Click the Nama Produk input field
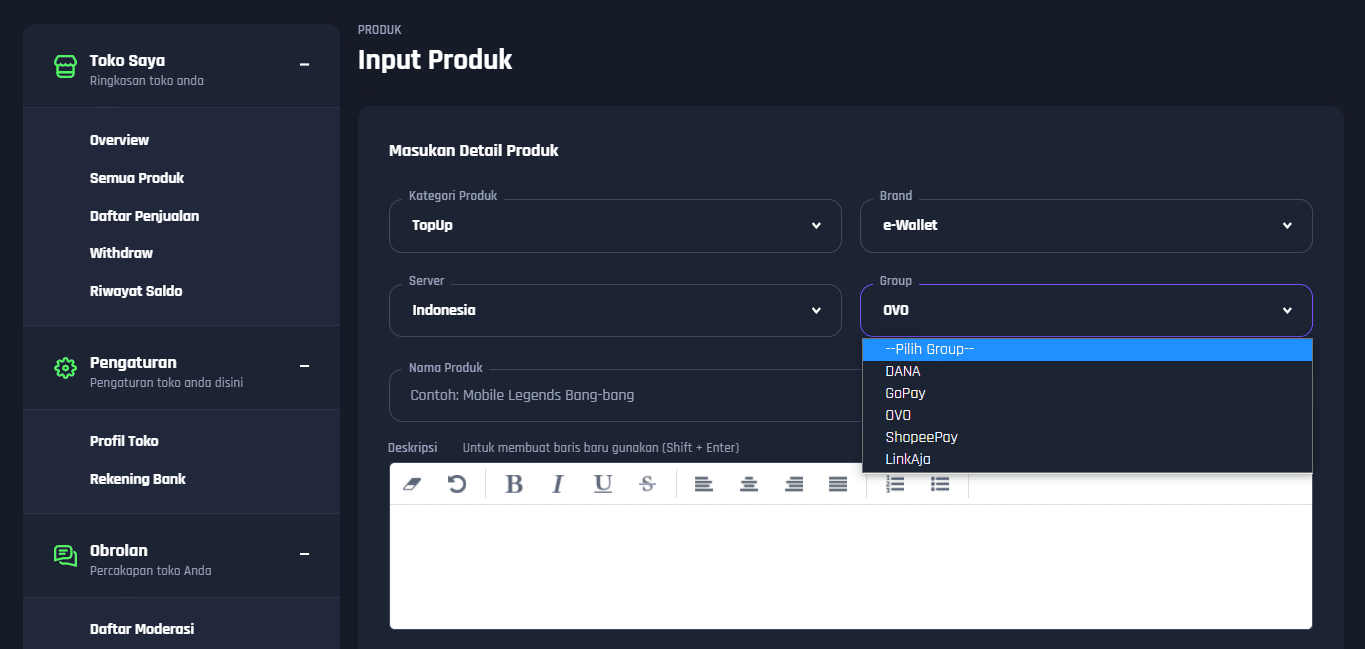The height and width of the screenshot is (649, 1365). tap(625, 395)
